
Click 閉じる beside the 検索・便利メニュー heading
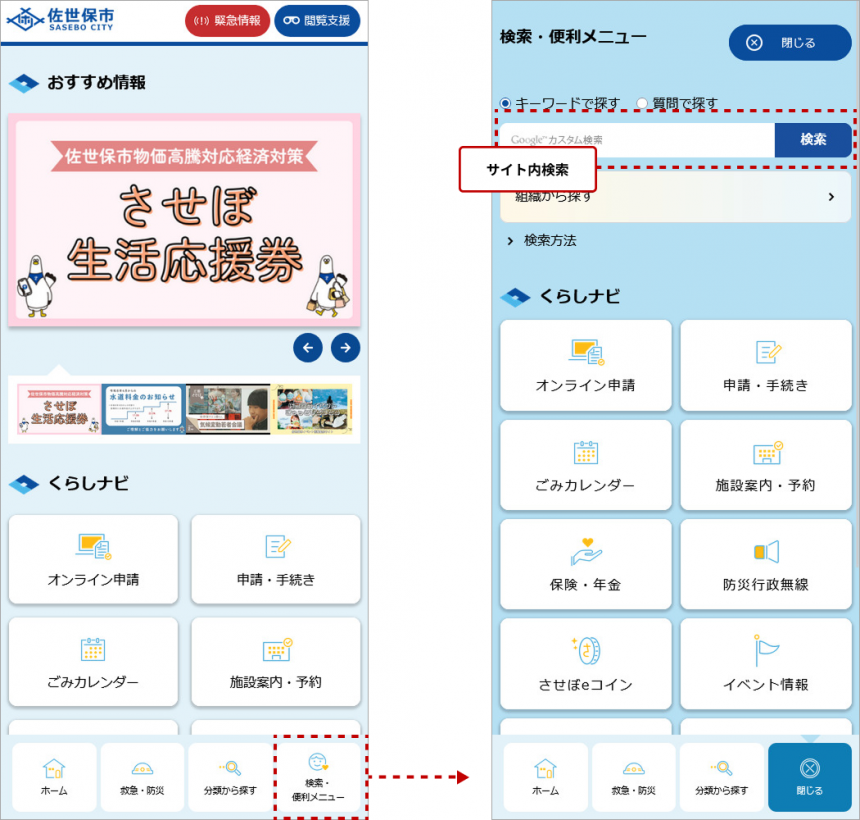pyautogui.click(x=789, y=43)
